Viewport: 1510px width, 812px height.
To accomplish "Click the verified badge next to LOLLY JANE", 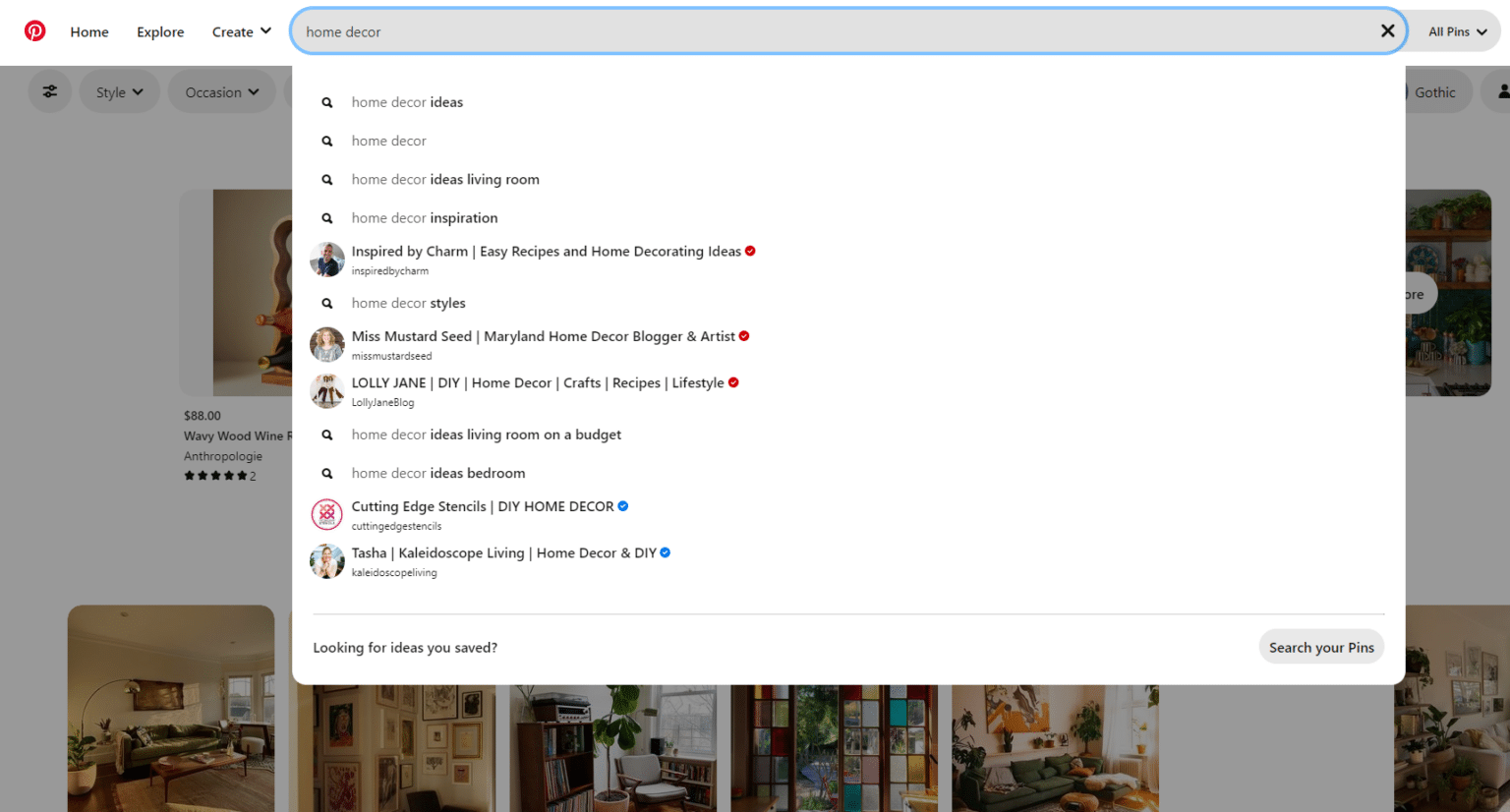I will point(733,382).
